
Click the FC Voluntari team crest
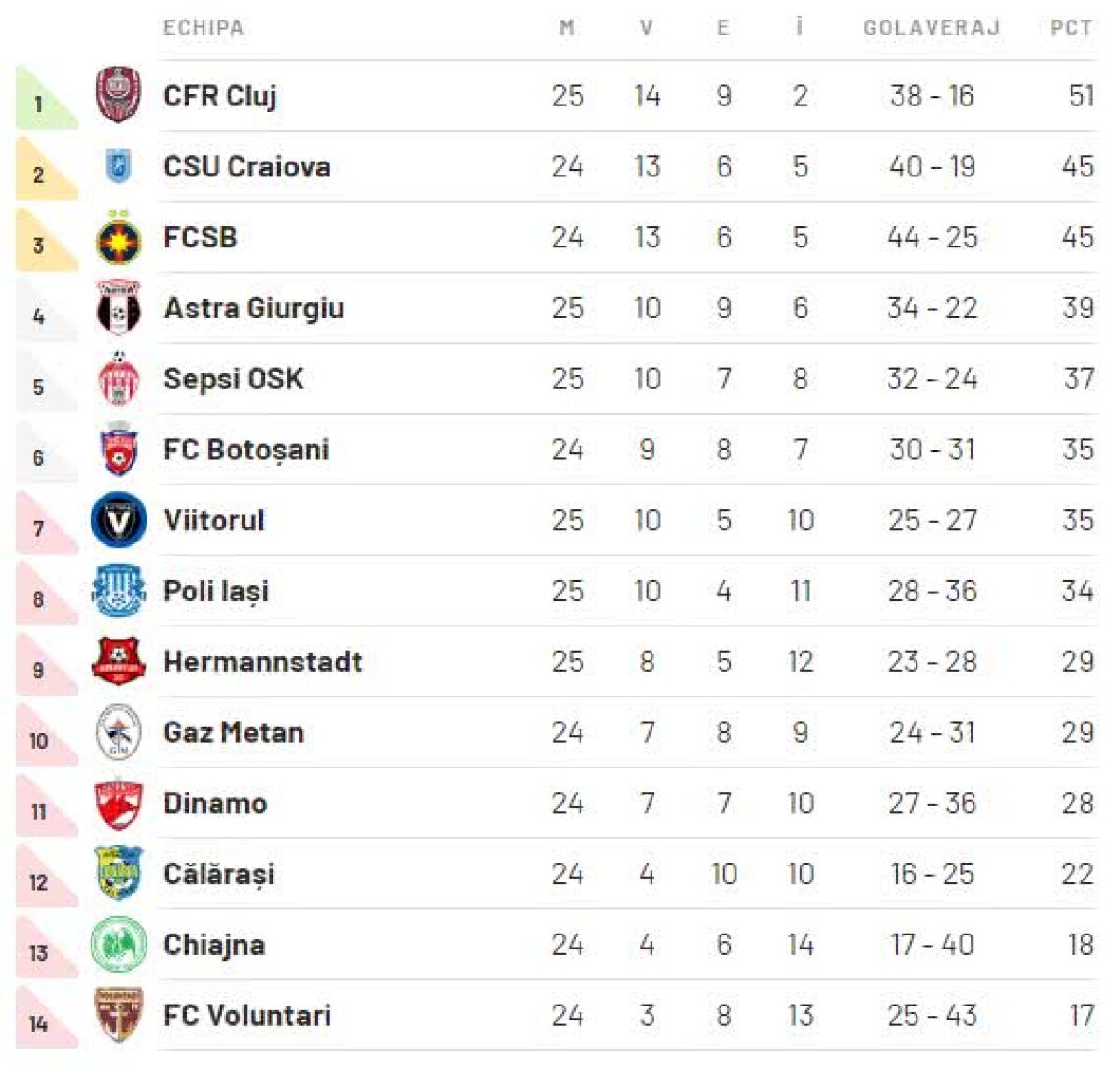tap(119, 1016)
